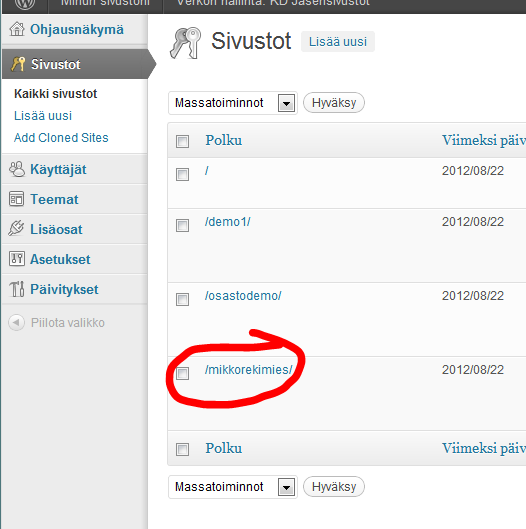Viewport: 526px width, 529px height.
Task: Click the Teemat themes icon
Action: pos(17,199)
